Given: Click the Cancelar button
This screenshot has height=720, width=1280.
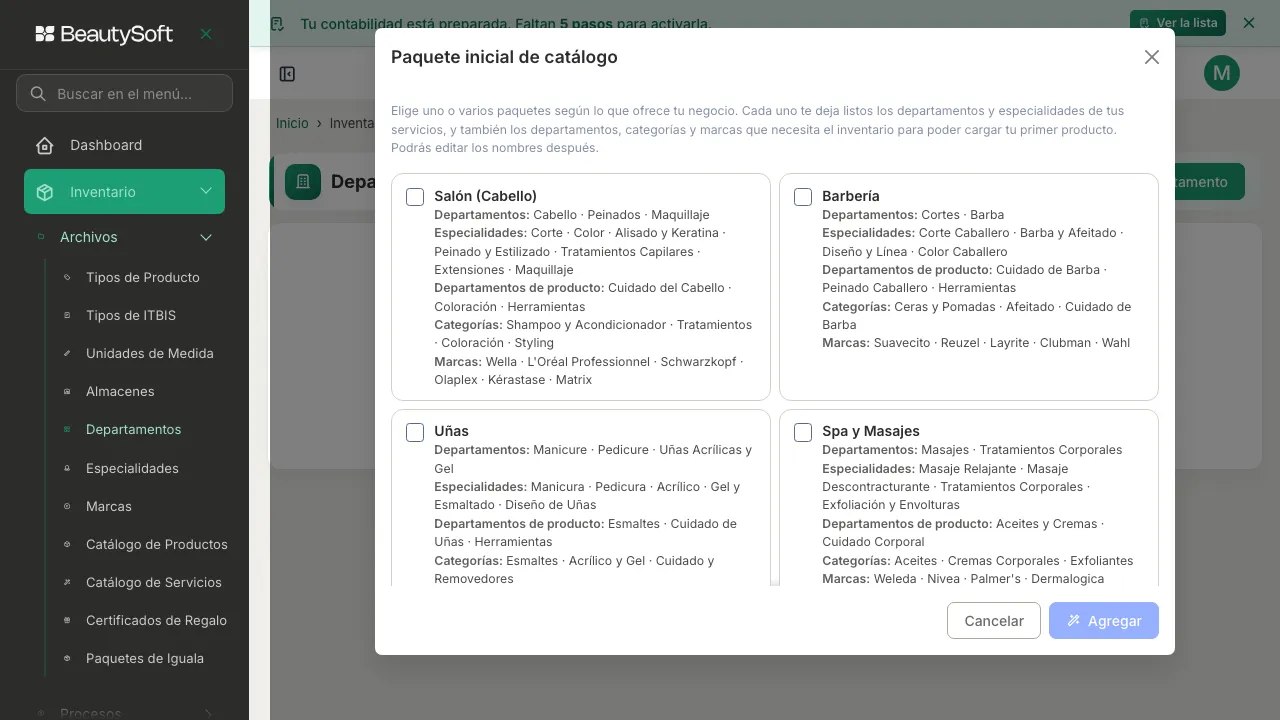Looking at the screenshot, I should [994, 621].
